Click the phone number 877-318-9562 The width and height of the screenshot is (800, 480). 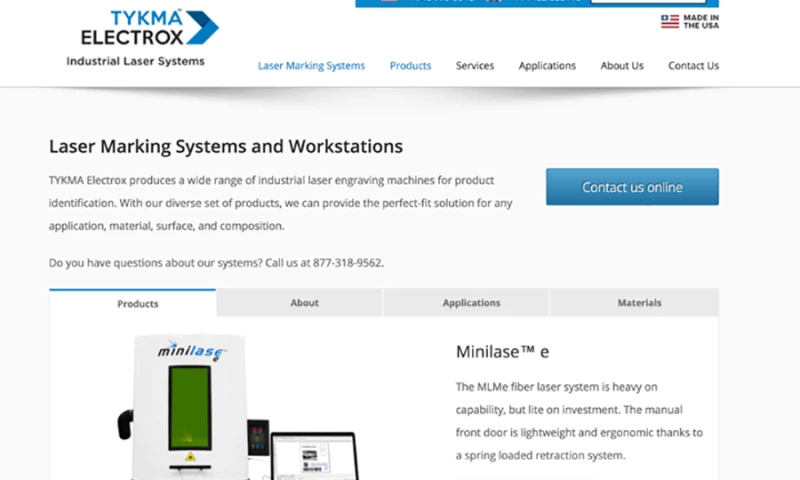tap(347, 263)
